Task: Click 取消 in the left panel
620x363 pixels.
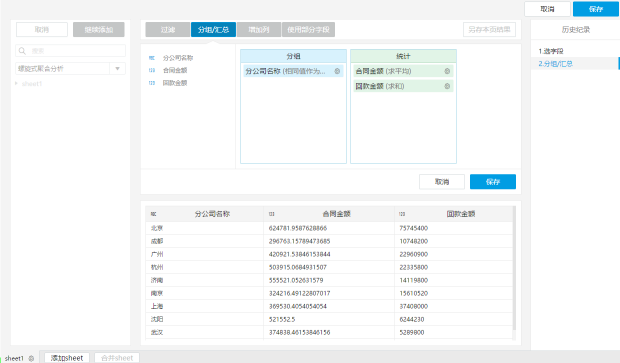Action: coord(42,30)
